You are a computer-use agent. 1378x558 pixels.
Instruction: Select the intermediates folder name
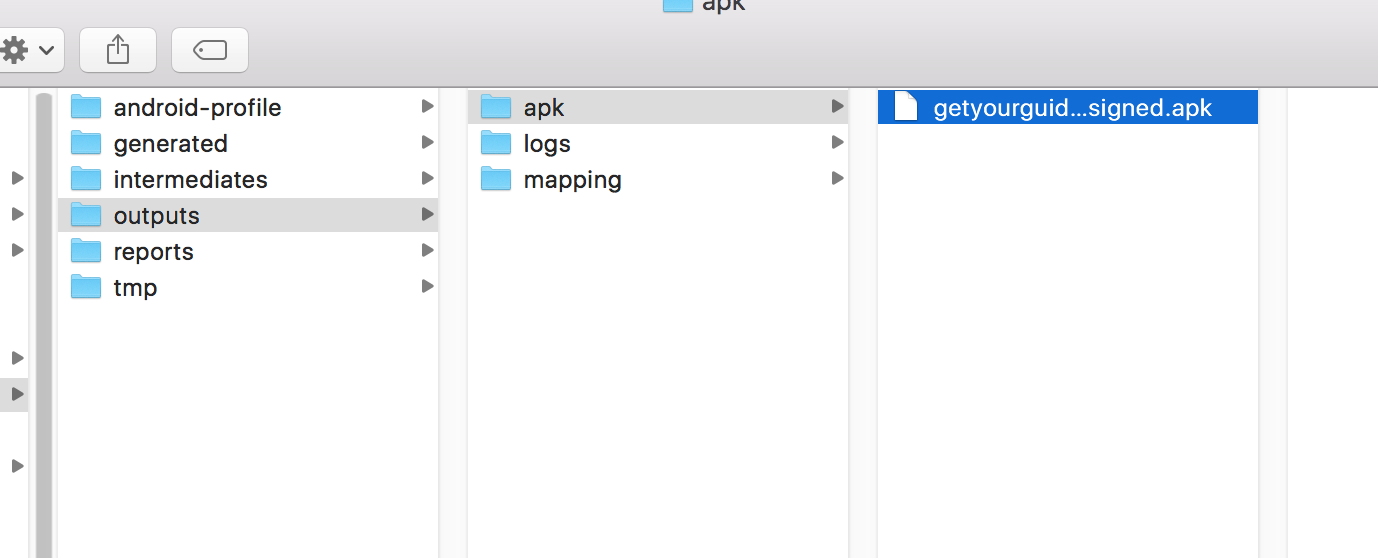pyautogui.click(x=190, y=180)
